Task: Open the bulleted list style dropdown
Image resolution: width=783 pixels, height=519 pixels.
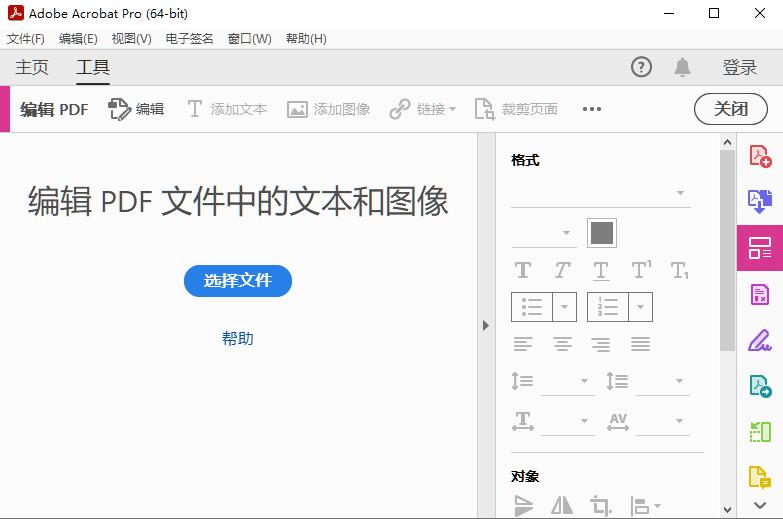Action: click(564, 307)
